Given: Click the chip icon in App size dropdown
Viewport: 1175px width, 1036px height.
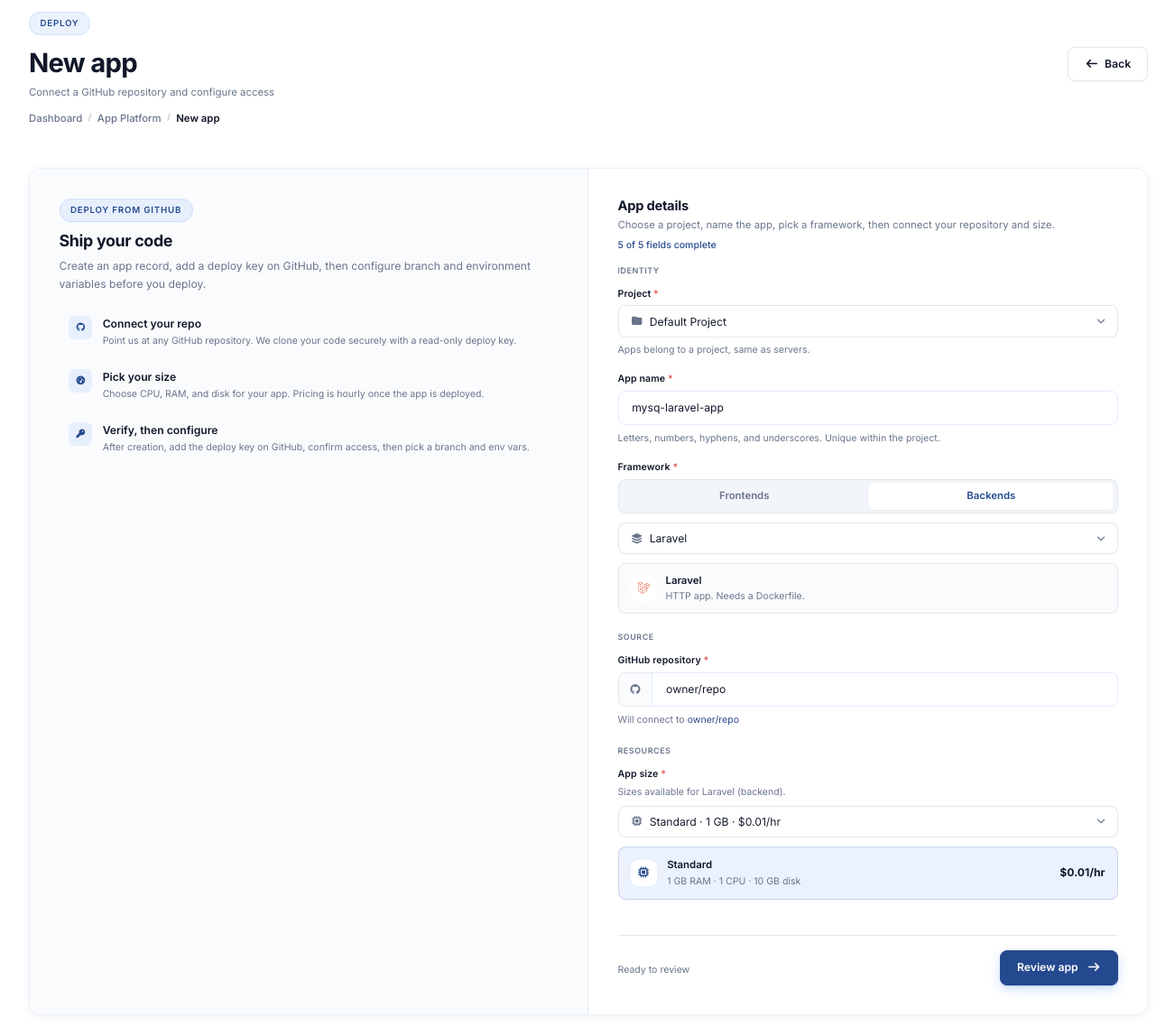Looking at the screenshot, I should click(x=637, y=821).
